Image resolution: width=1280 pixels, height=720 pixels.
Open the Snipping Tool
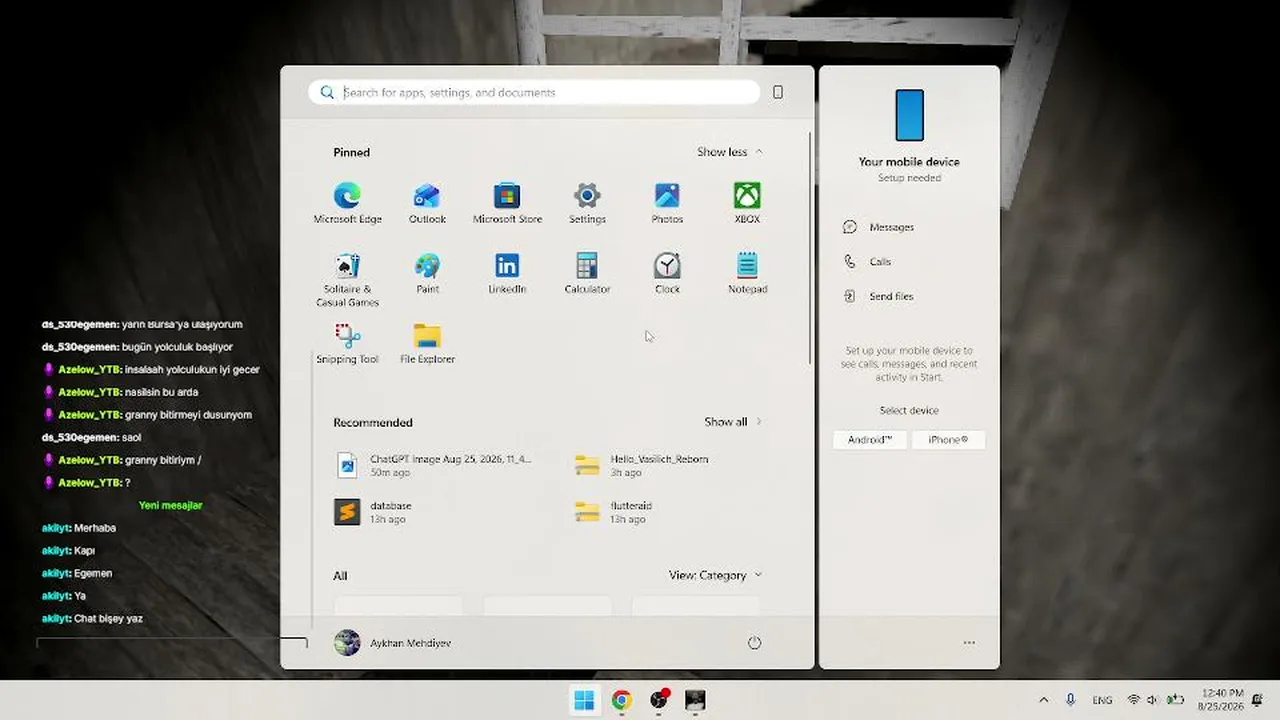coord(347,343)
